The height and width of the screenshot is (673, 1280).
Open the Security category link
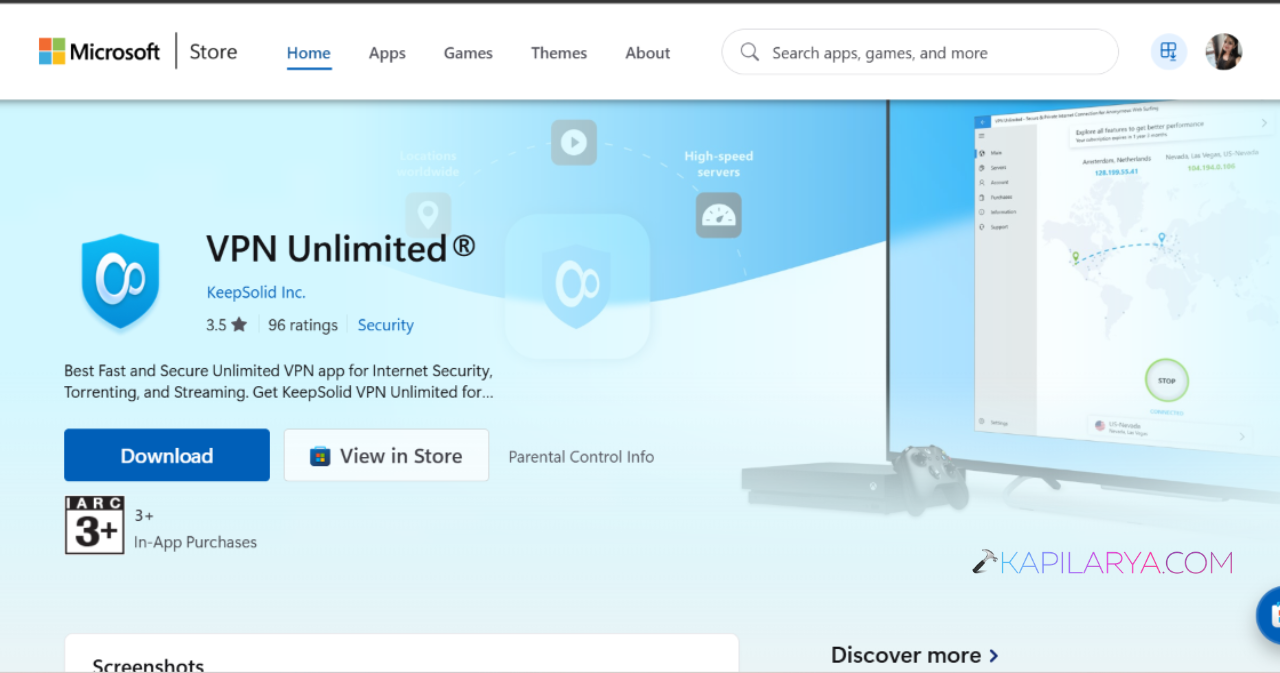(x=385, y=324)
